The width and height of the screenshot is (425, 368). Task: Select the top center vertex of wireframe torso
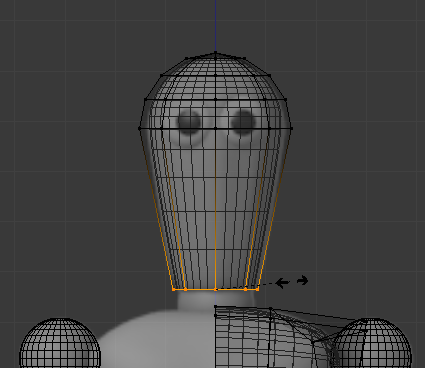[x=216, y=306]
